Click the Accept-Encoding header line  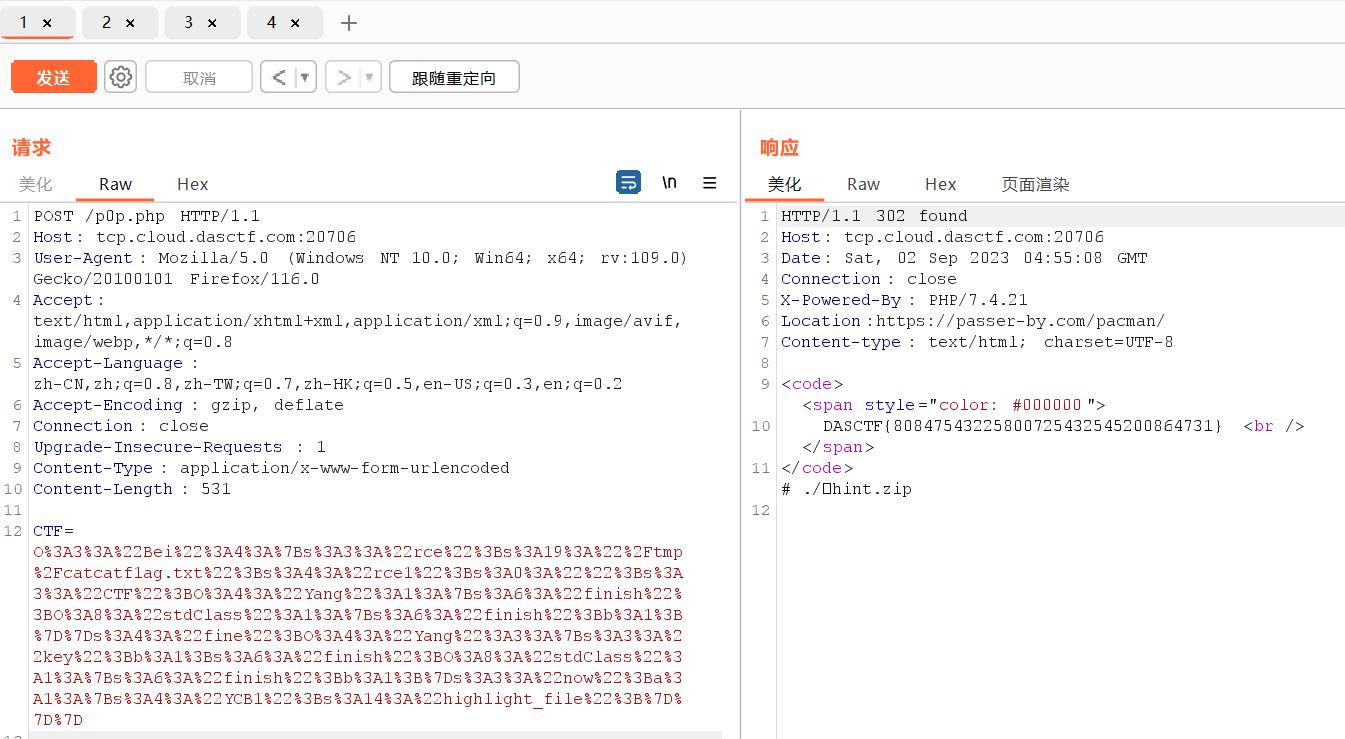188,405
